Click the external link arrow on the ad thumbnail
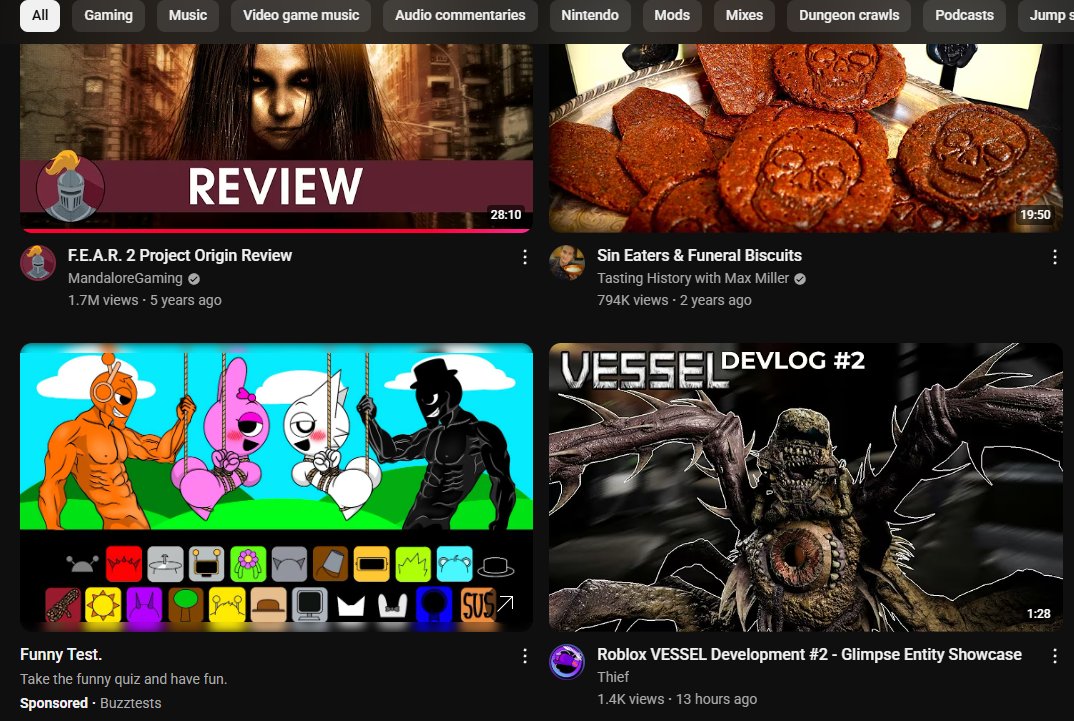 pyautogui.click(x=506, y=604)
